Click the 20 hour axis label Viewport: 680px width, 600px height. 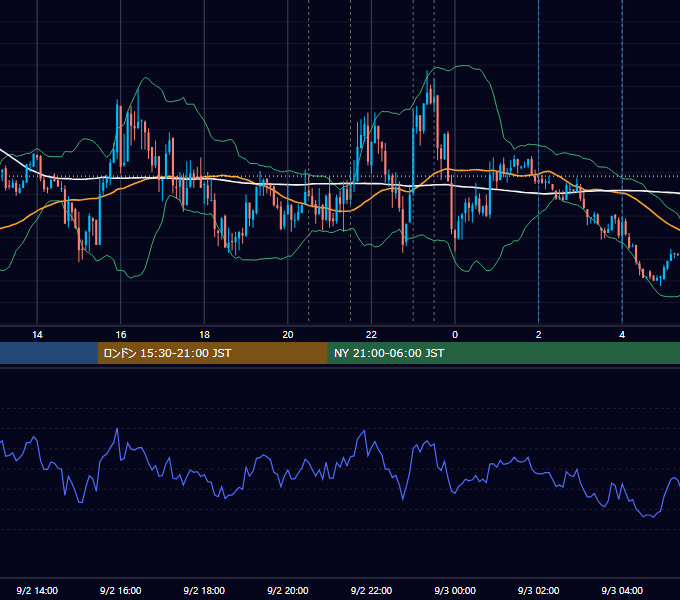[x=288, y=335]
